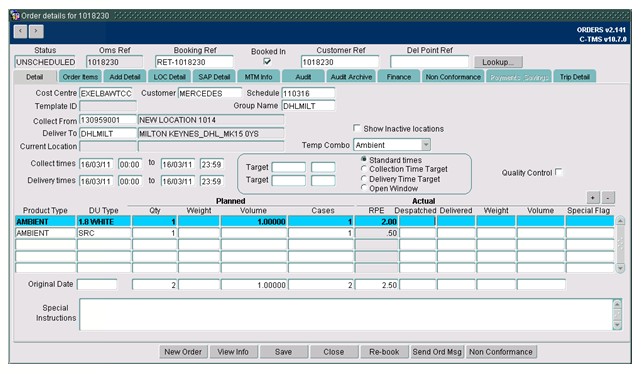Select the 1.8 WHITE DU Type cell
The height and width of the screenshot is (372, 637).
click(x=104, y=222)
